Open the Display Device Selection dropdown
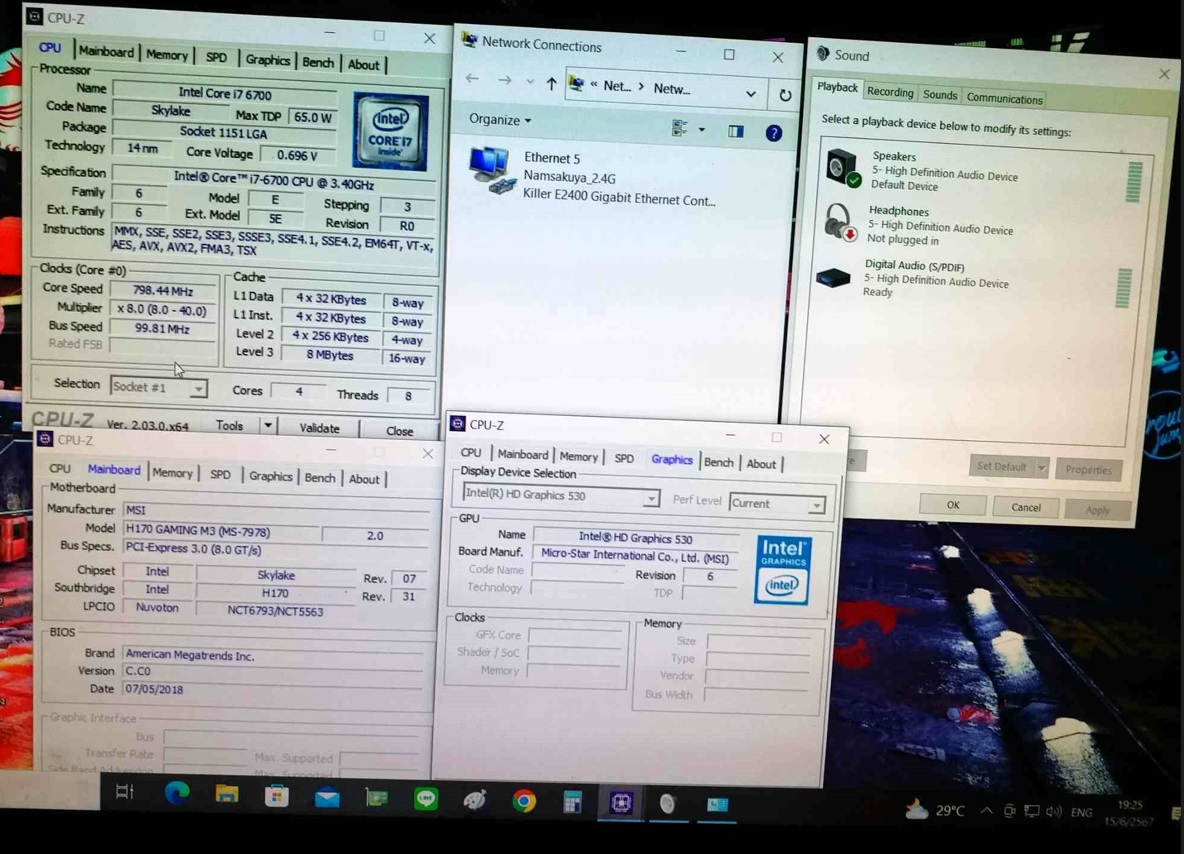 (x=650, y=499)
